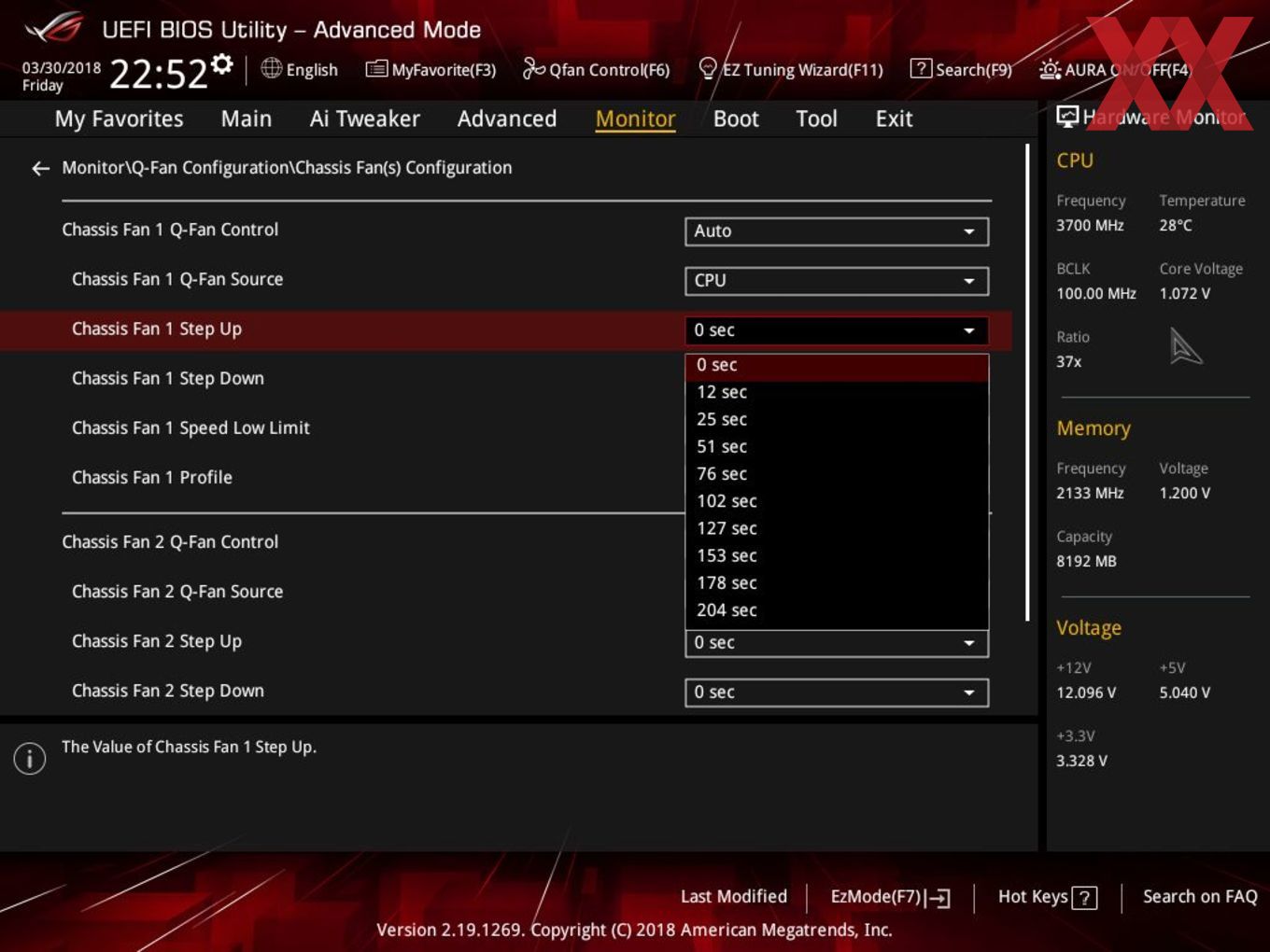Launch EZ Tuning Wizard(F11)
1270x952 pixels.
[790, 69]
